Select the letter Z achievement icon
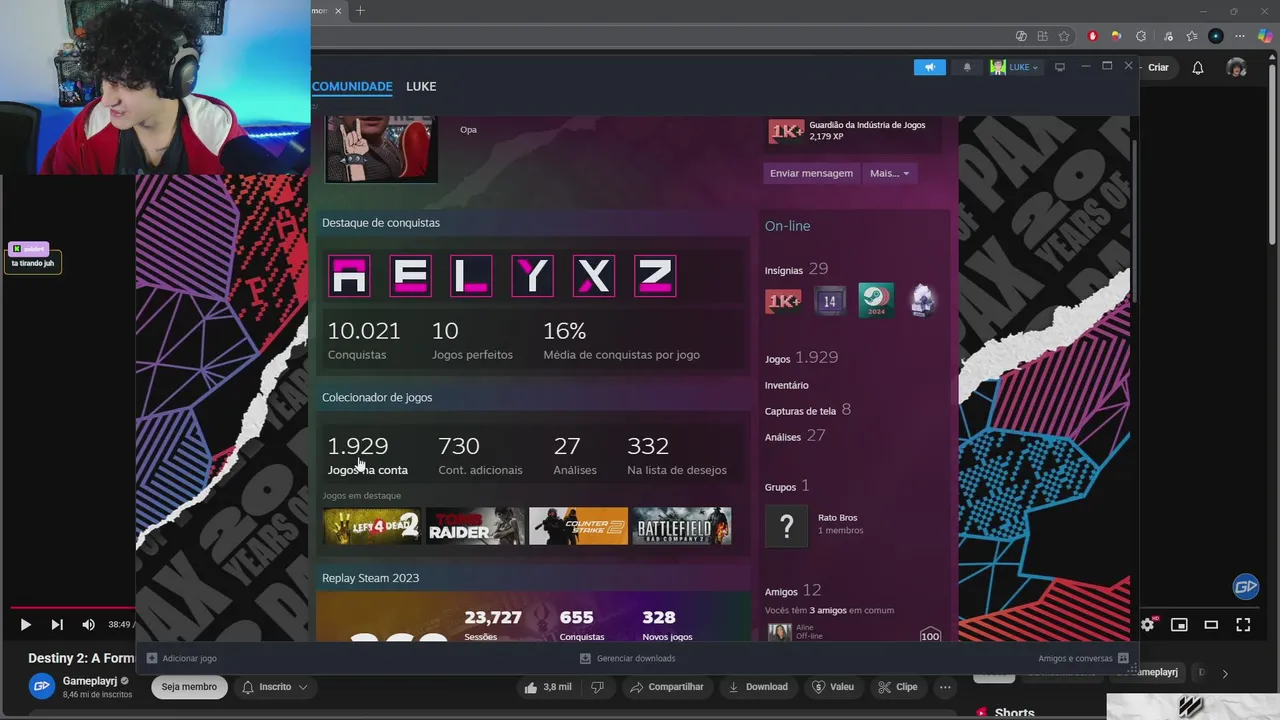The image size is (1280, 720). 655,276
